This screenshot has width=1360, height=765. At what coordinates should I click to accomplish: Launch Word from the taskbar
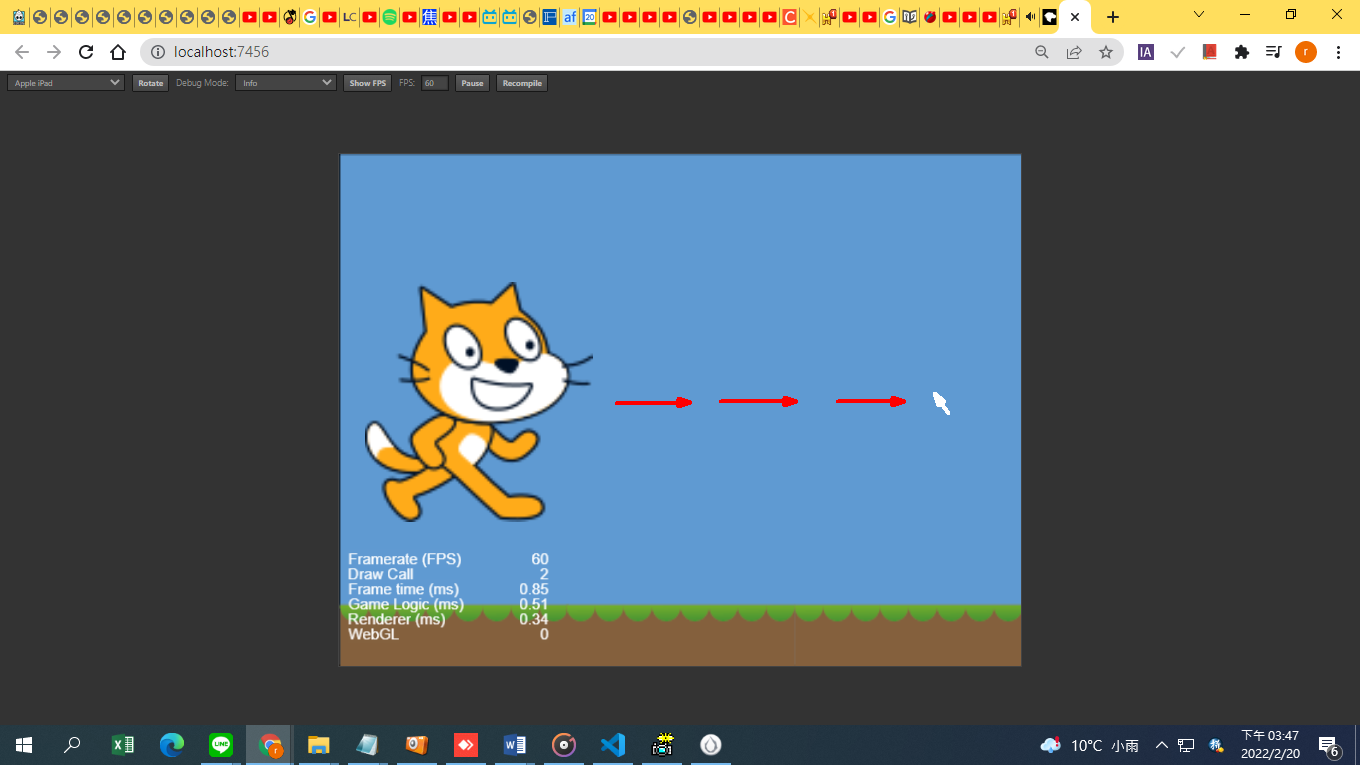point(515,745)
